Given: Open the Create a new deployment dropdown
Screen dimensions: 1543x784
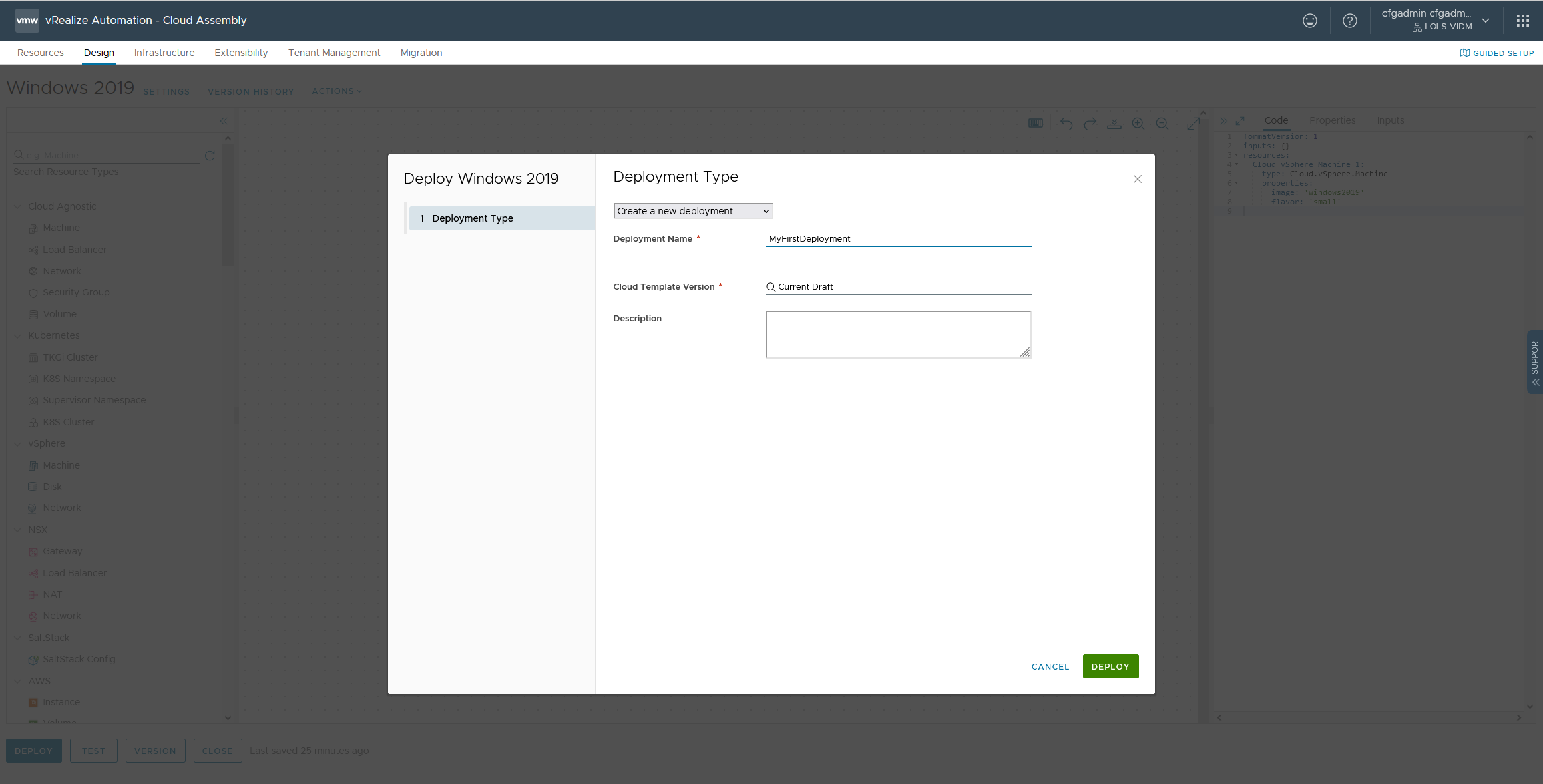Looking at the screenshot, I should coord(693,211).
